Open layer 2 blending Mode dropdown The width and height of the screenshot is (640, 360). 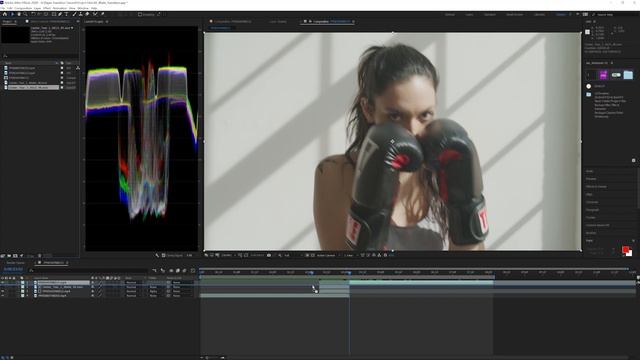coord(133,287)
